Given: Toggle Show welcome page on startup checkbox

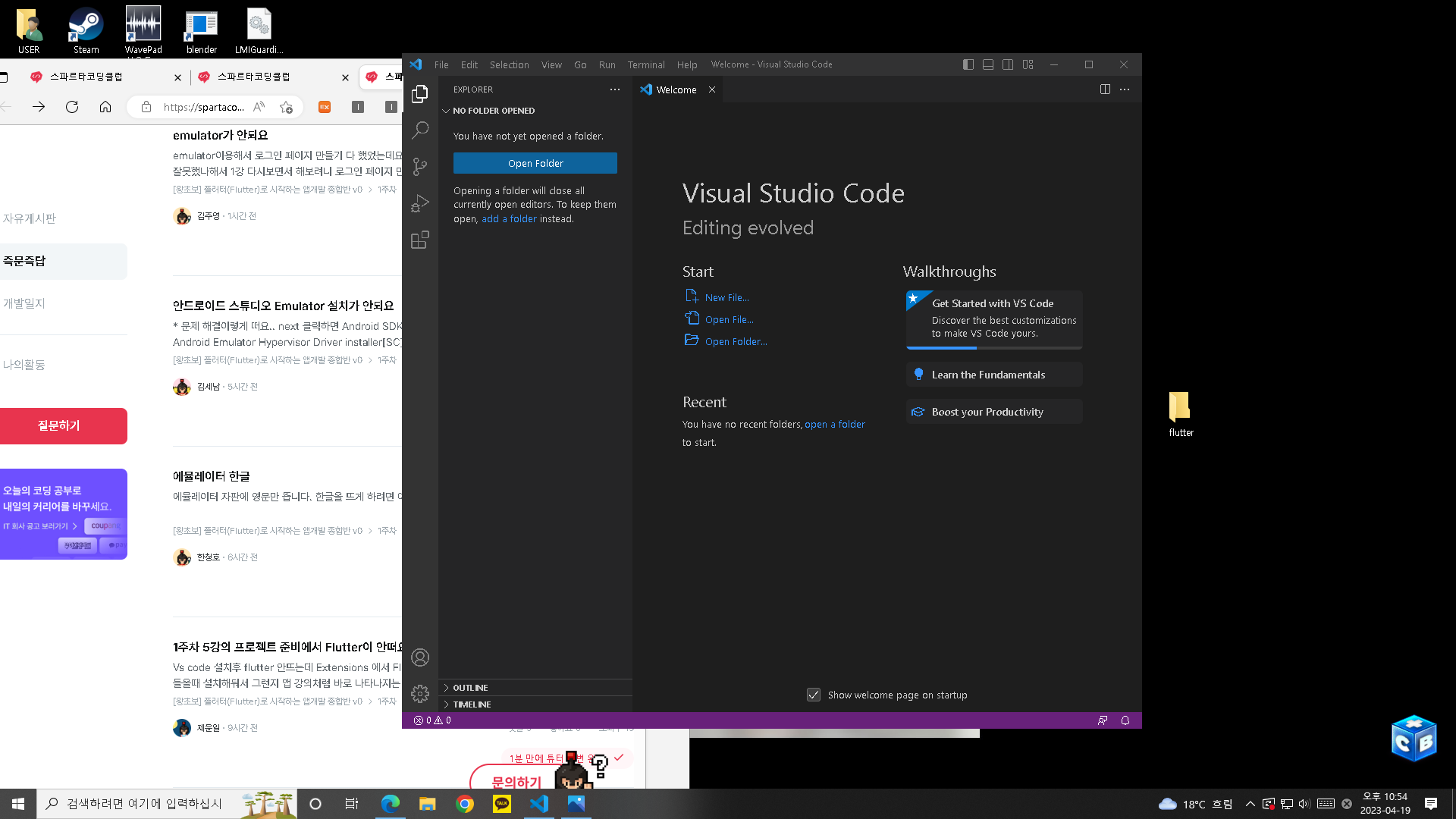Looking at the screenshot, I should (x=814, y=695).
